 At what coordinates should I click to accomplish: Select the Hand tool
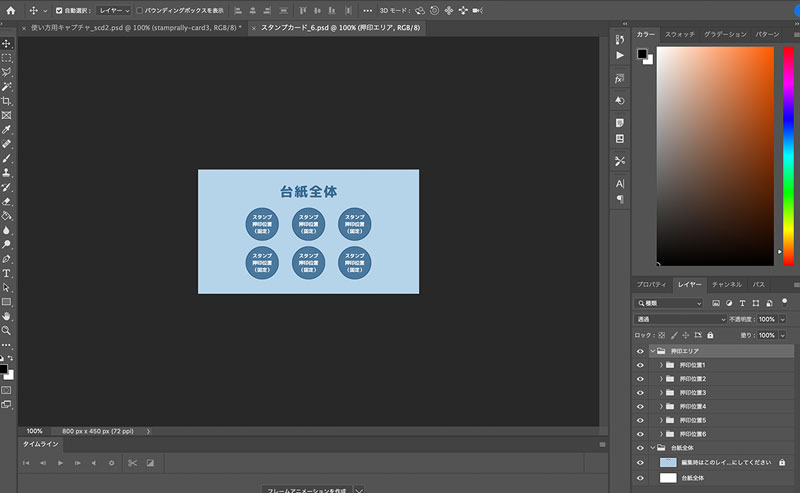(x=7, y=315)
